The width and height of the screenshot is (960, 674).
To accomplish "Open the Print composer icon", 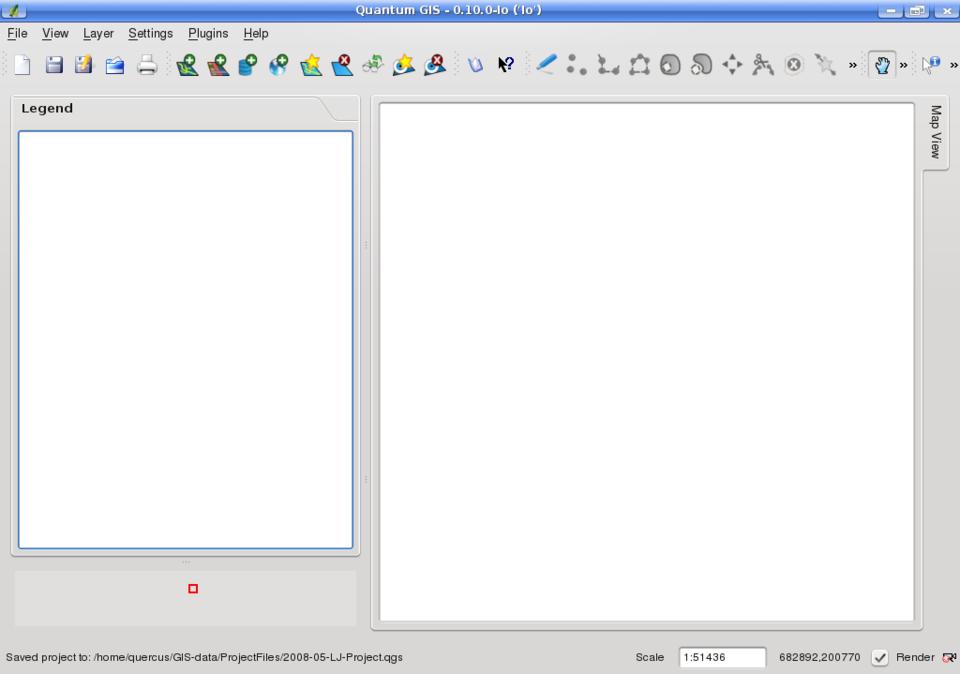I will (147, 65).
